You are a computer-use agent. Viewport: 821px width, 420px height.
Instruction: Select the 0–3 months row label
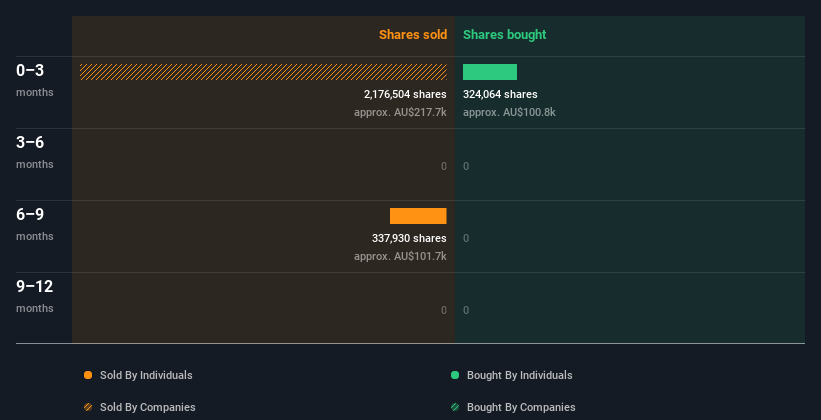[x=35, y=80]
